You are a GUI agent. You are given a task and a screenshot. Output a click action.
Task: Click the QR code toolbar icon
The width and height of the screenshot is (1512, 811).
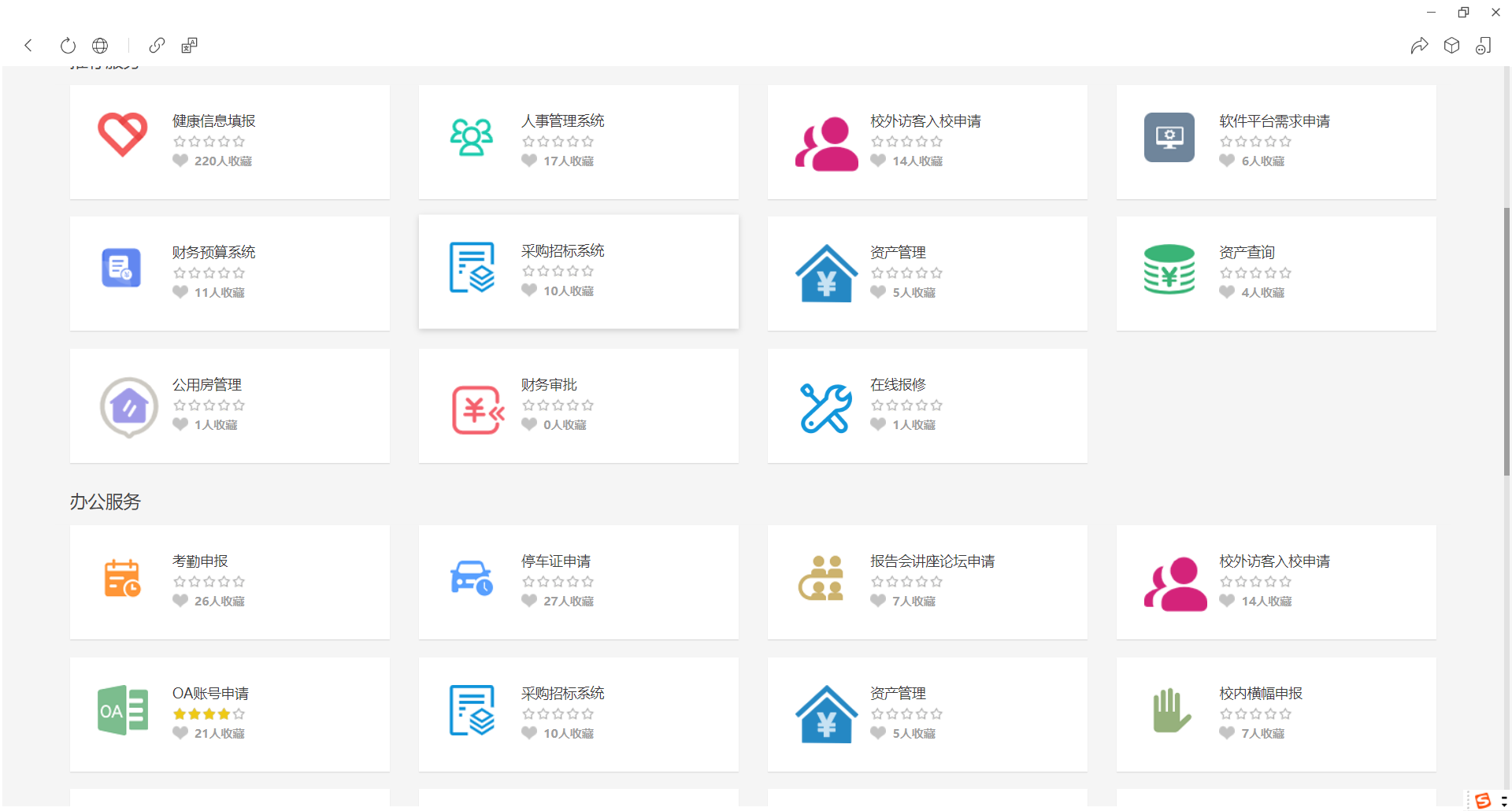click(x=189, y=46)
